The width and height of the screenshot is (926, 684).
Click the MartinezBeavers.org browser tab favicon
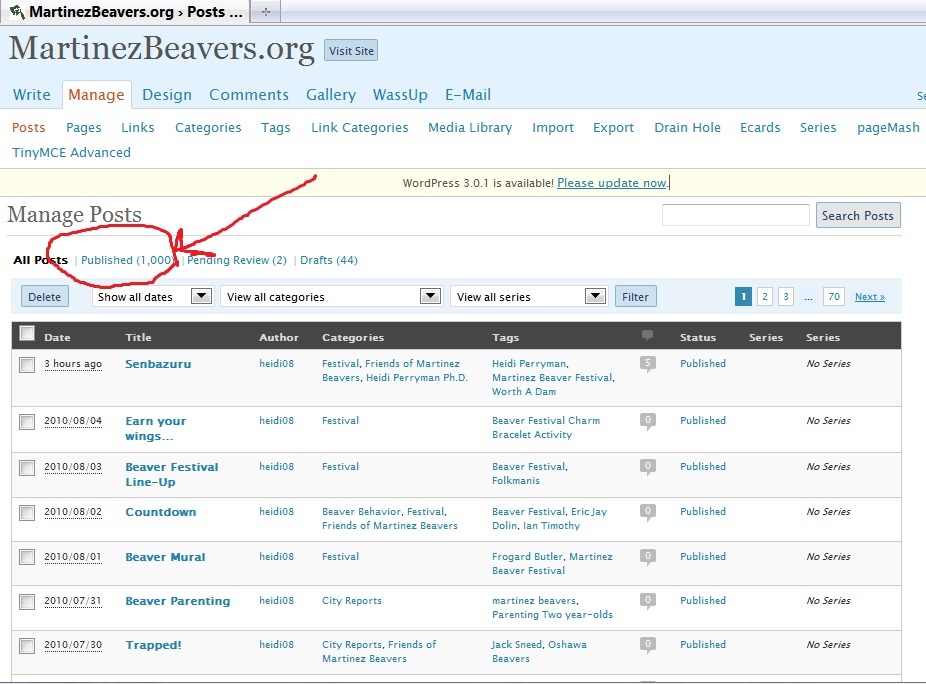[17, 11]
